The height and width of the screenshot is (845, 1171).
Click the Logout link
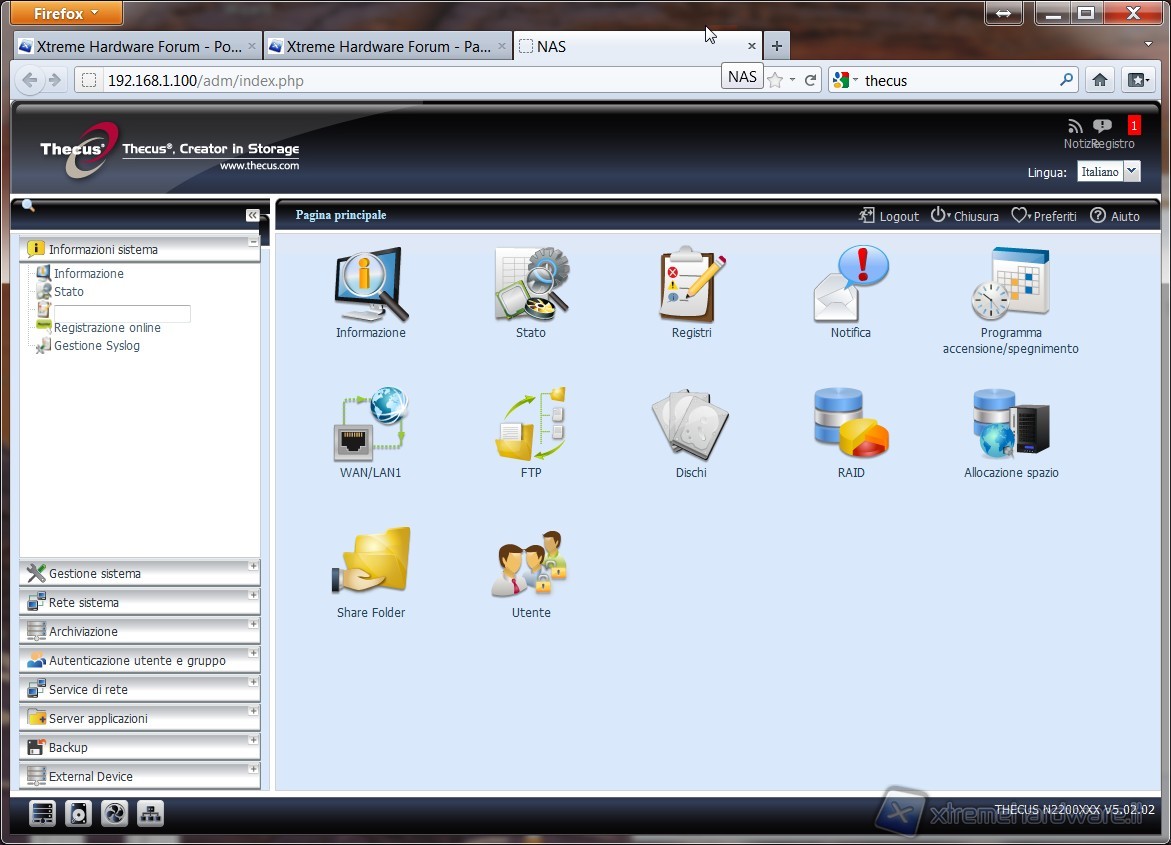[x=889, y=216]
